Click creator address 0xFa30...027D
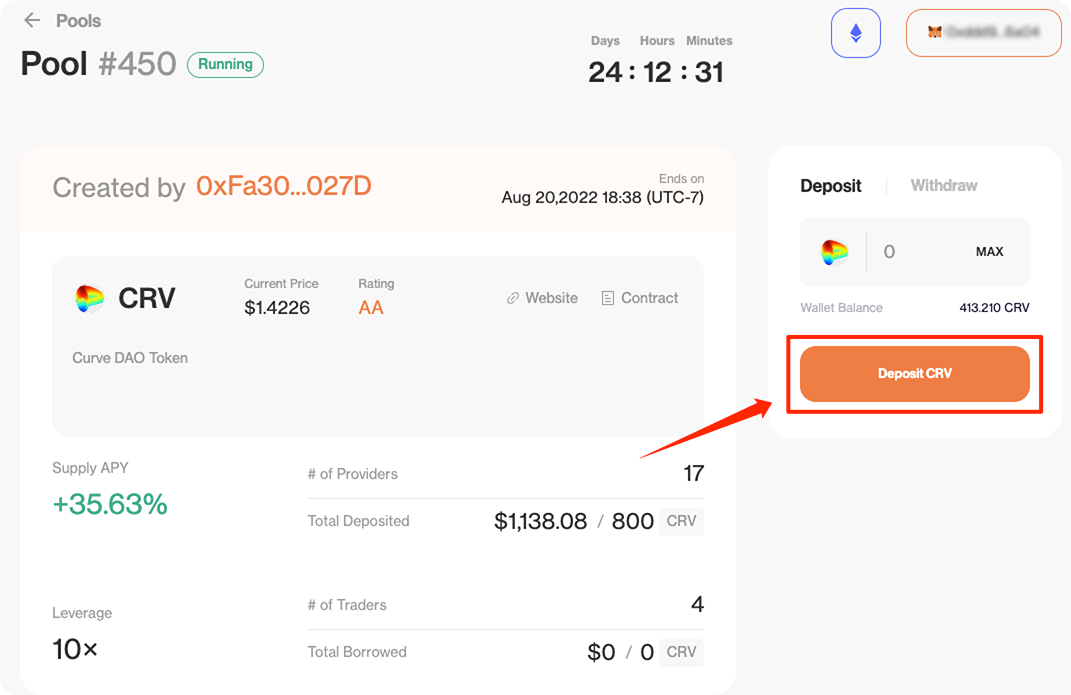The width and height of the screenshot is (1071, 695). pos(283,186)
